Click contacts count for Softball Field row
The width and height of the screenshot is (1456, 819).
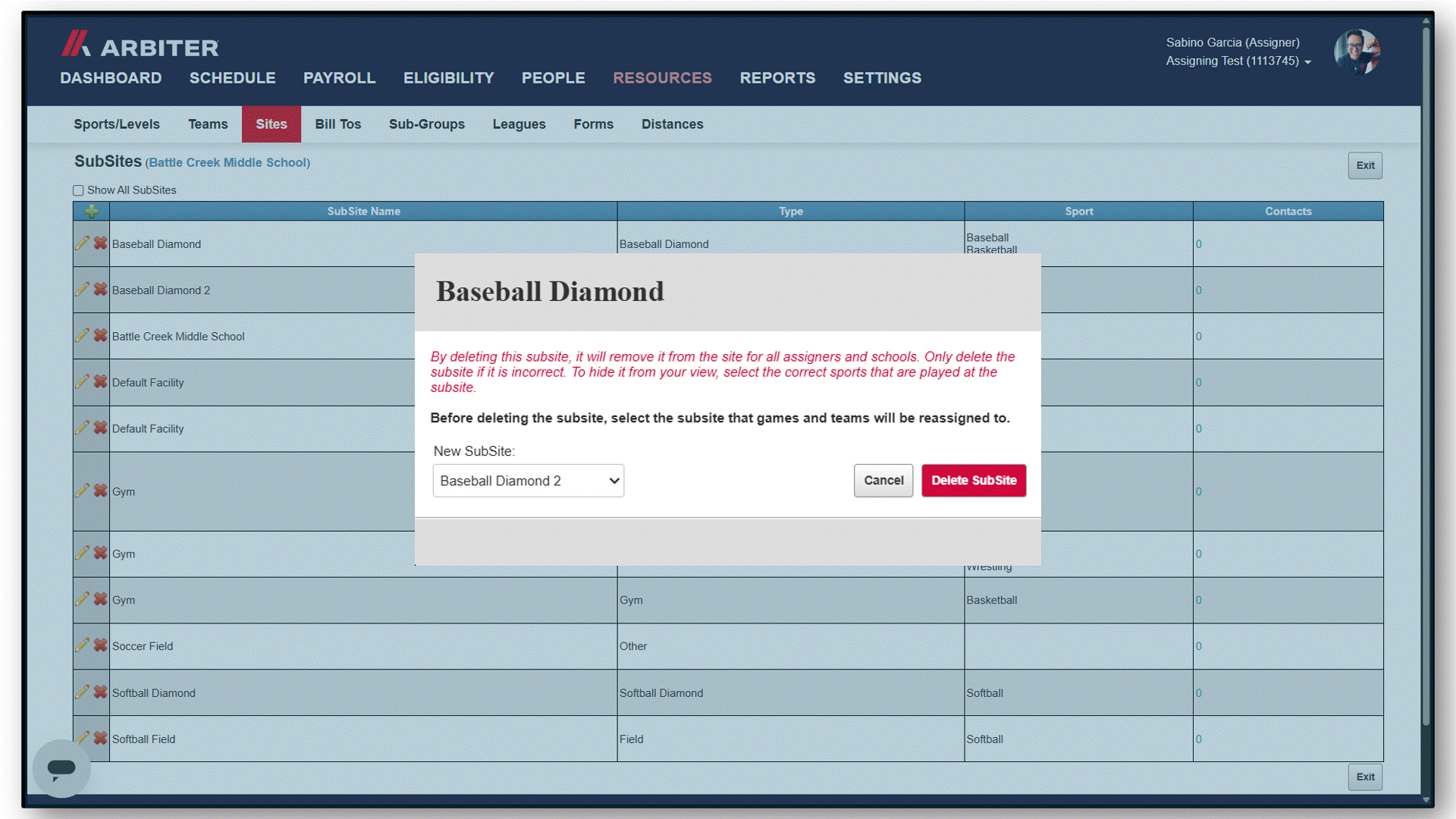[x=1199, y=739]
